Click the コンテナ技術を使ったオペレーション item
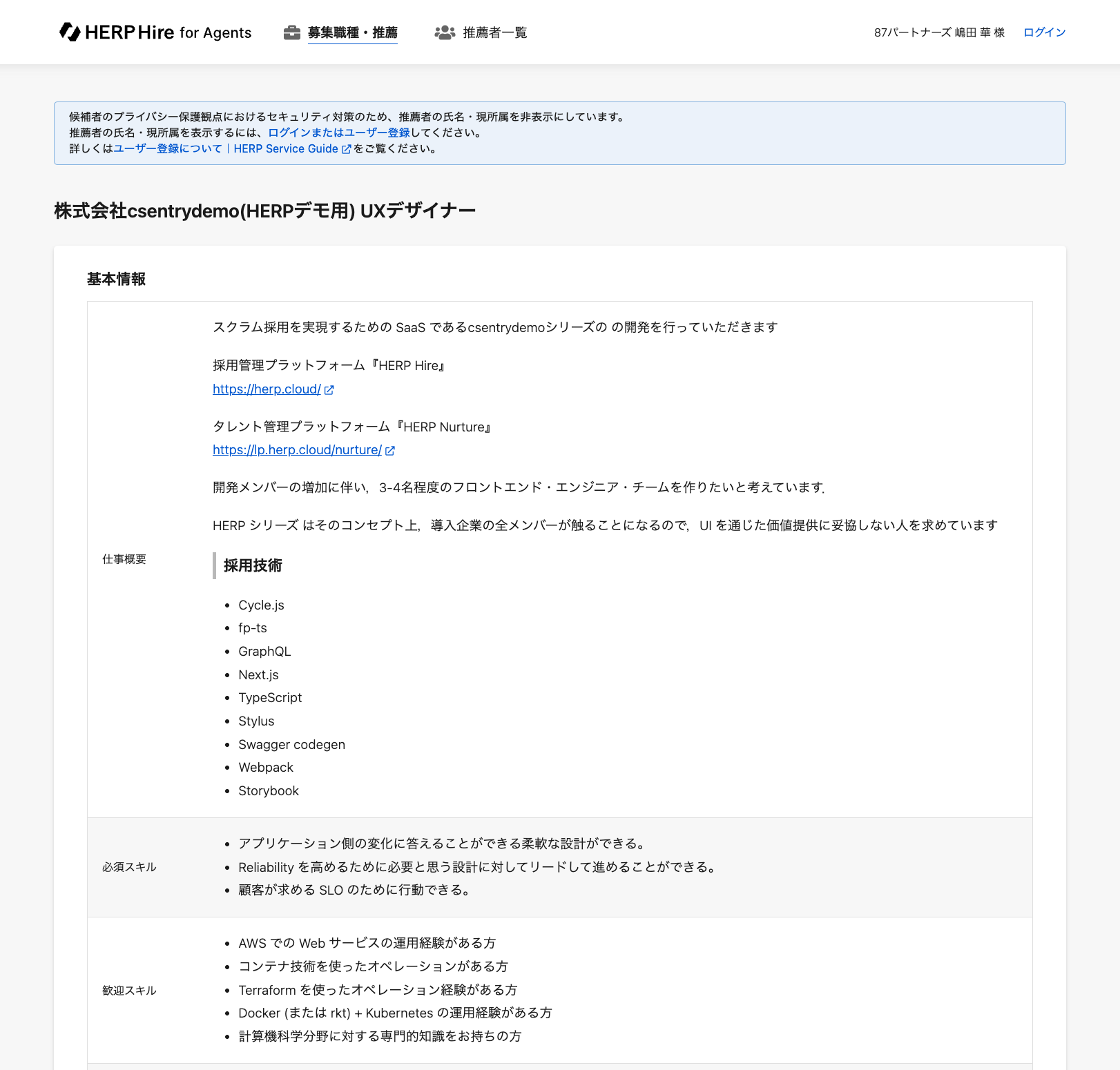The width and height of the screenshot is (1120, 1070). click(x=374, y=966)
